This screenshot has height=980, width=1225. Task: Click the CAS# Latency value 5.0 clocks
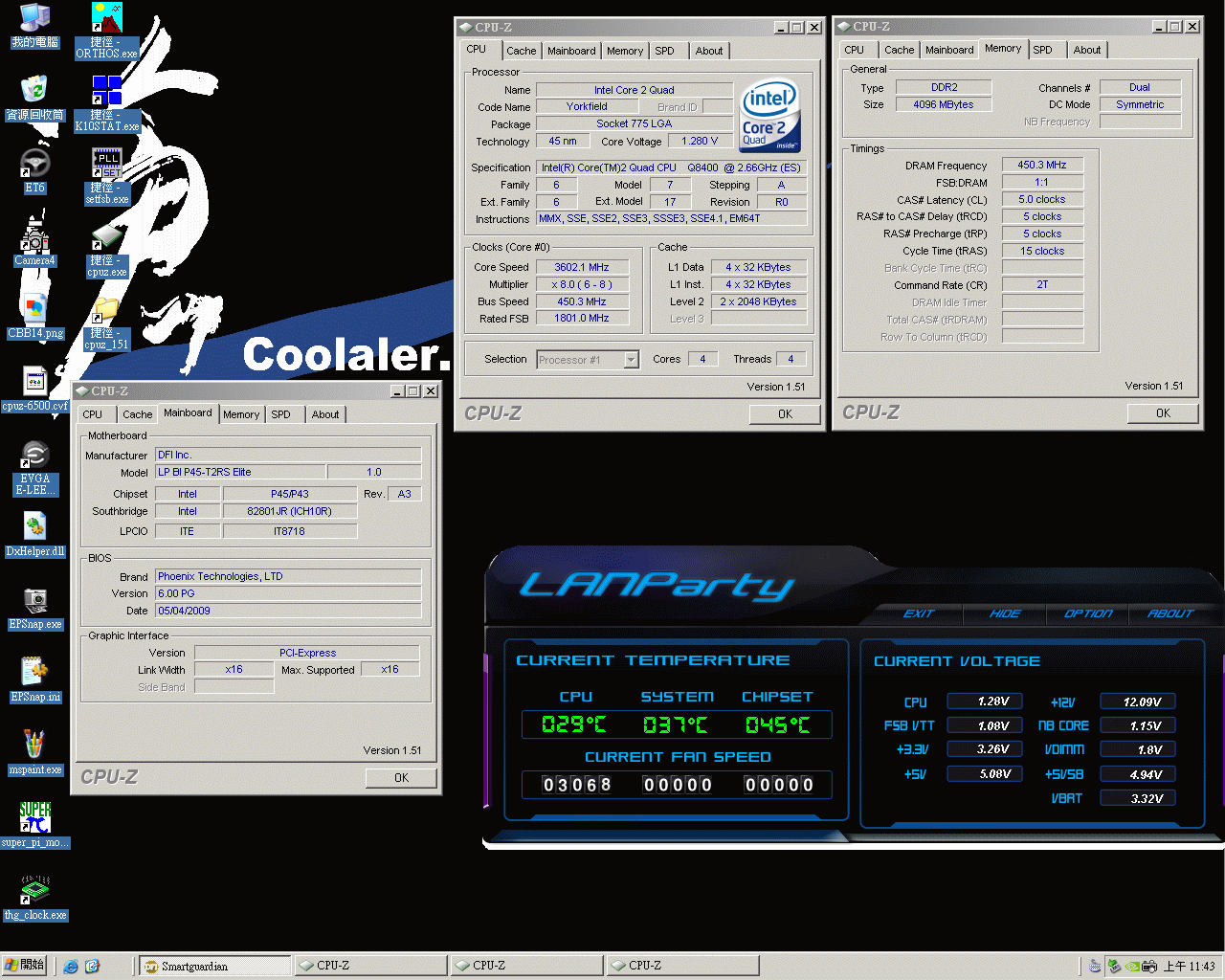(x=1042, y=199)
